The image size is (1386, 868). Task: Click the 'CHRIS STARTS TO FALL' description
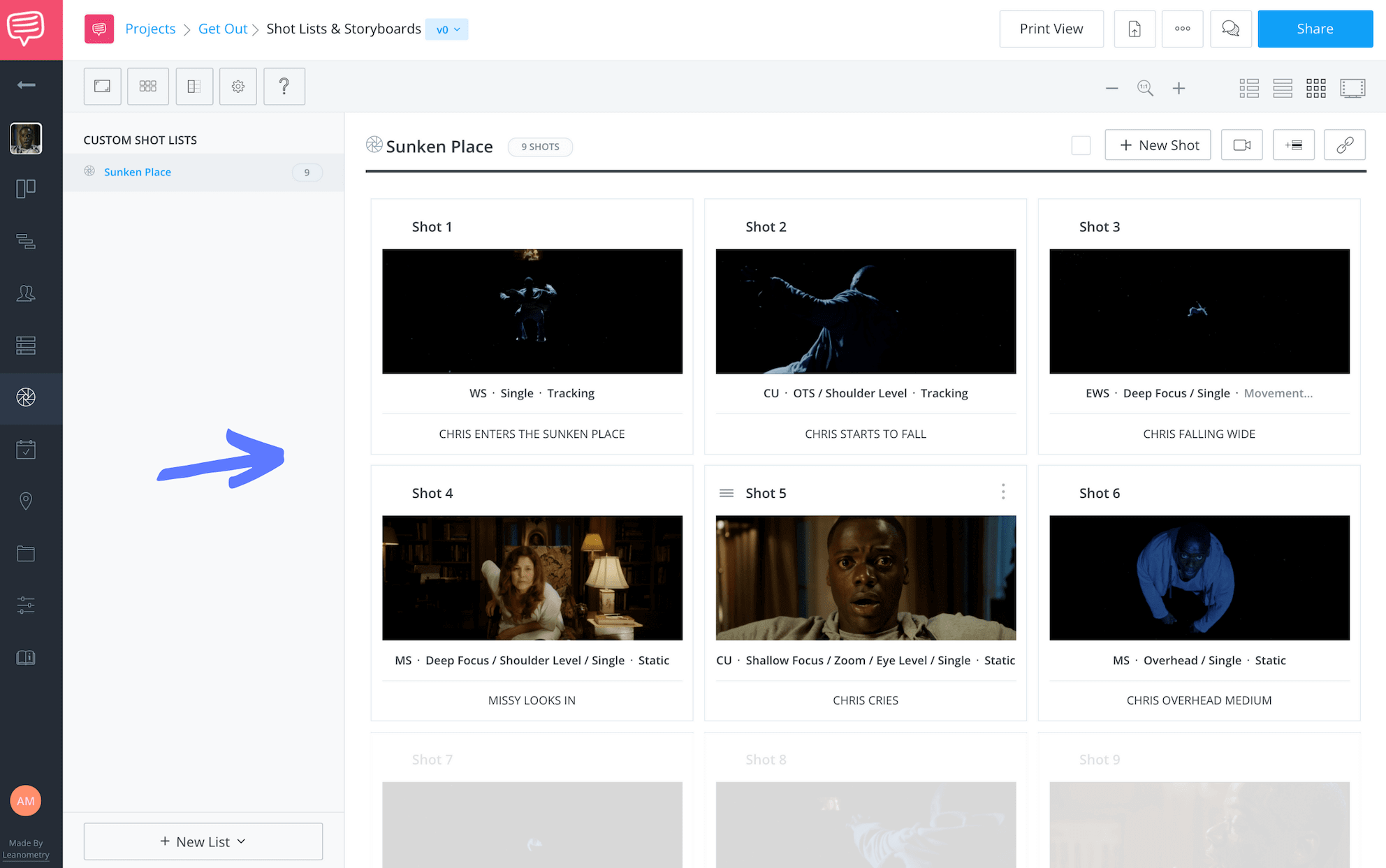[x=866, y=434]
